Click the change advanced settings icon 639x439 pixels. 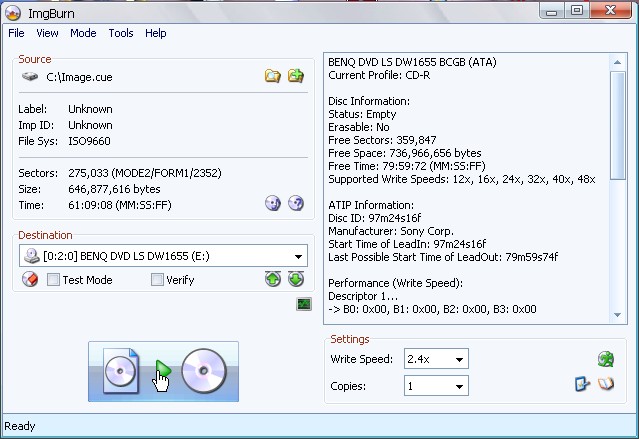(582, 384)
